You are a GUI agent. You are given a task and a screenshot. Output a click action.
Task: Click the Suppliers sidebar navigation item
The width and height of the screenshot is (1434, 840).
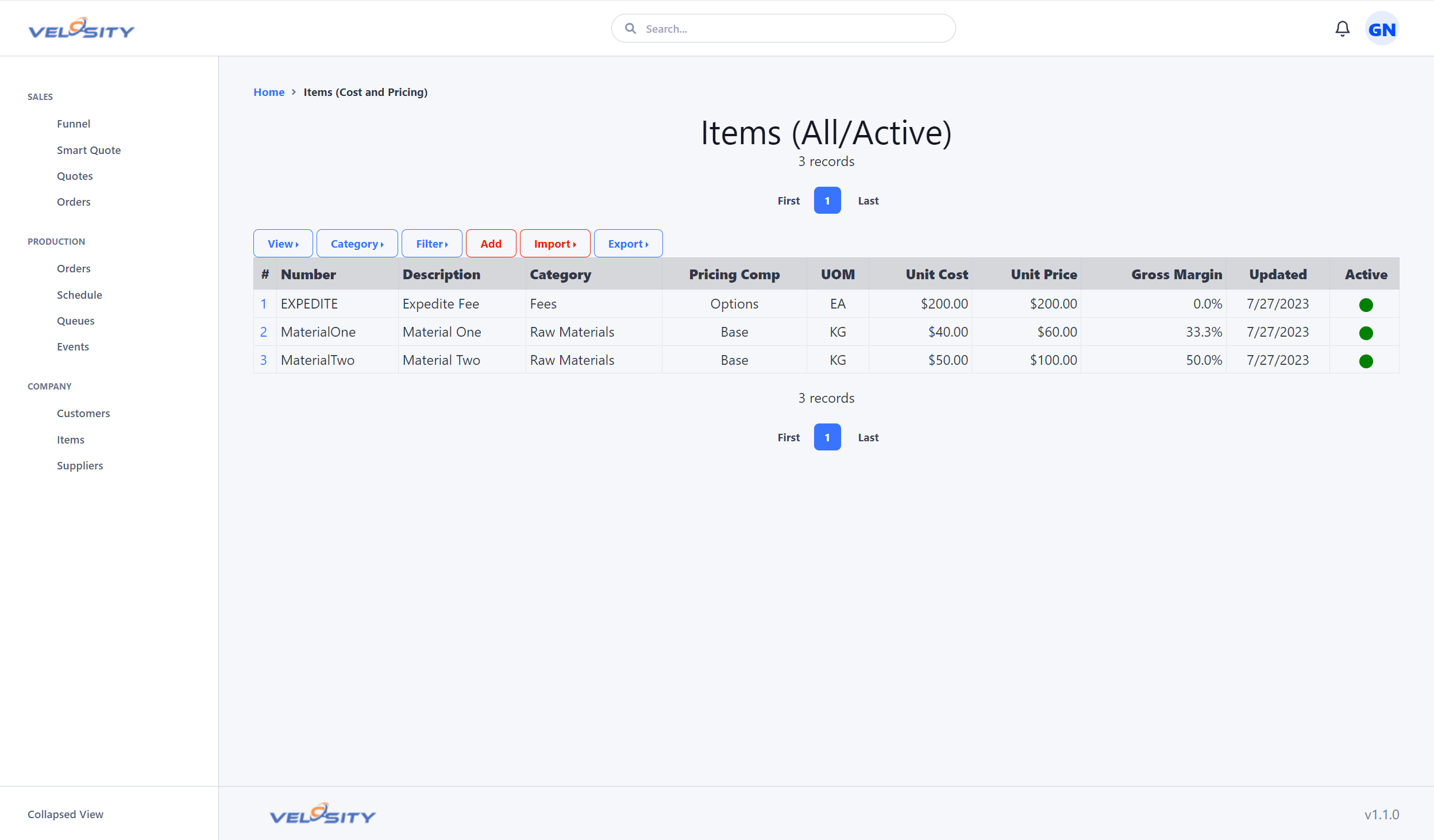(x=80, y=465)
